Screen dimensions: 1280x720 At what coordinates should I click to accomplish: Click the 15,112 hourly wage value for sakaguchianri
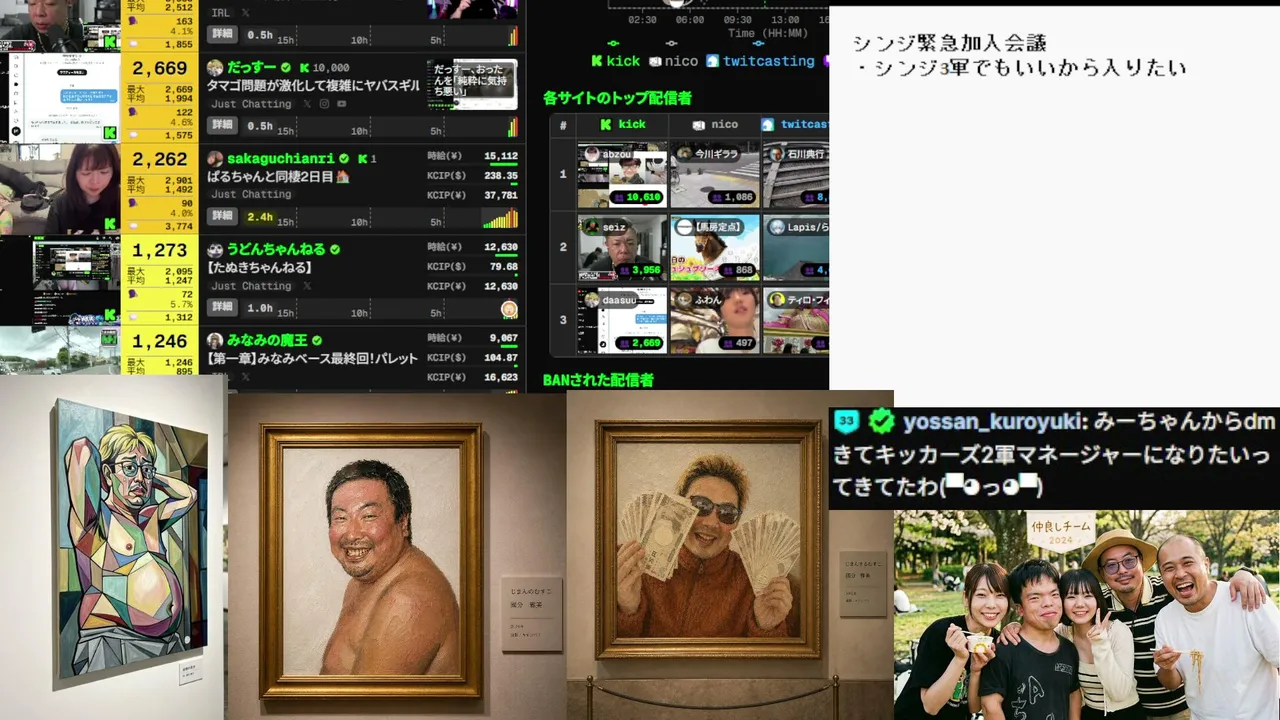tap(500, 156)
